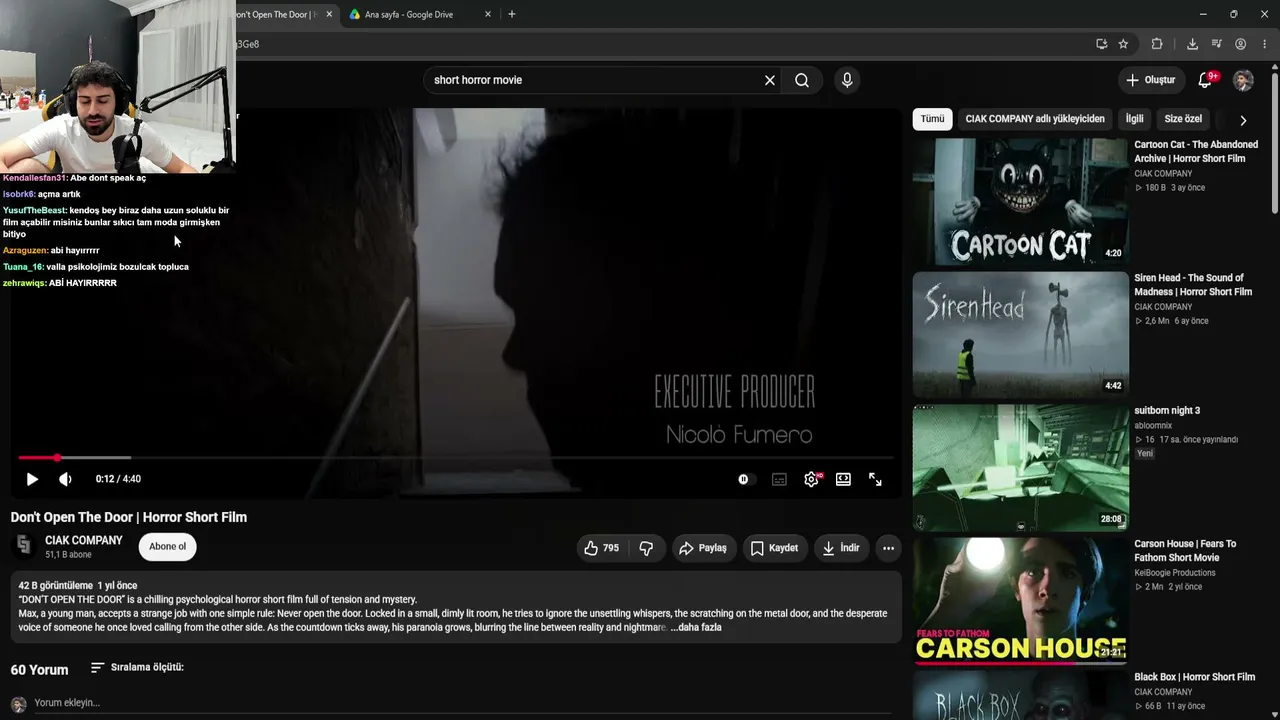Expand description with '...daha fazla'
The image size is (1280, 720).
tap(696, 627)
